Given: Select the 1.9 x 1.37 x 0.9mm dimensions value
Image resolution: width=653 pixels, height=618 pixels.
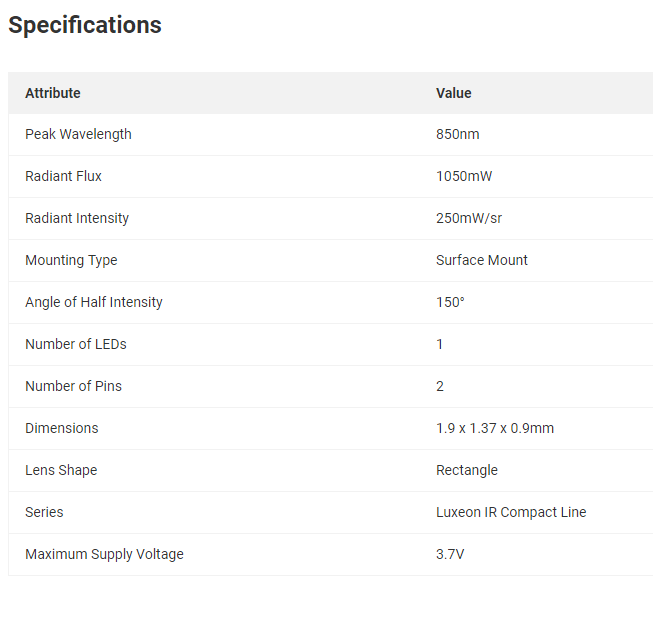Looking at the screenshot, I should click(495, 428).
